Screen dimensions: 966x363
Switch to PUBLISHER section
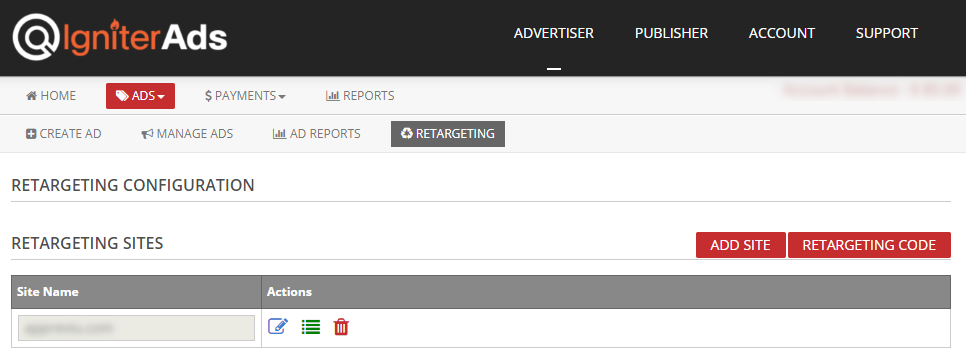click(672, 33)
